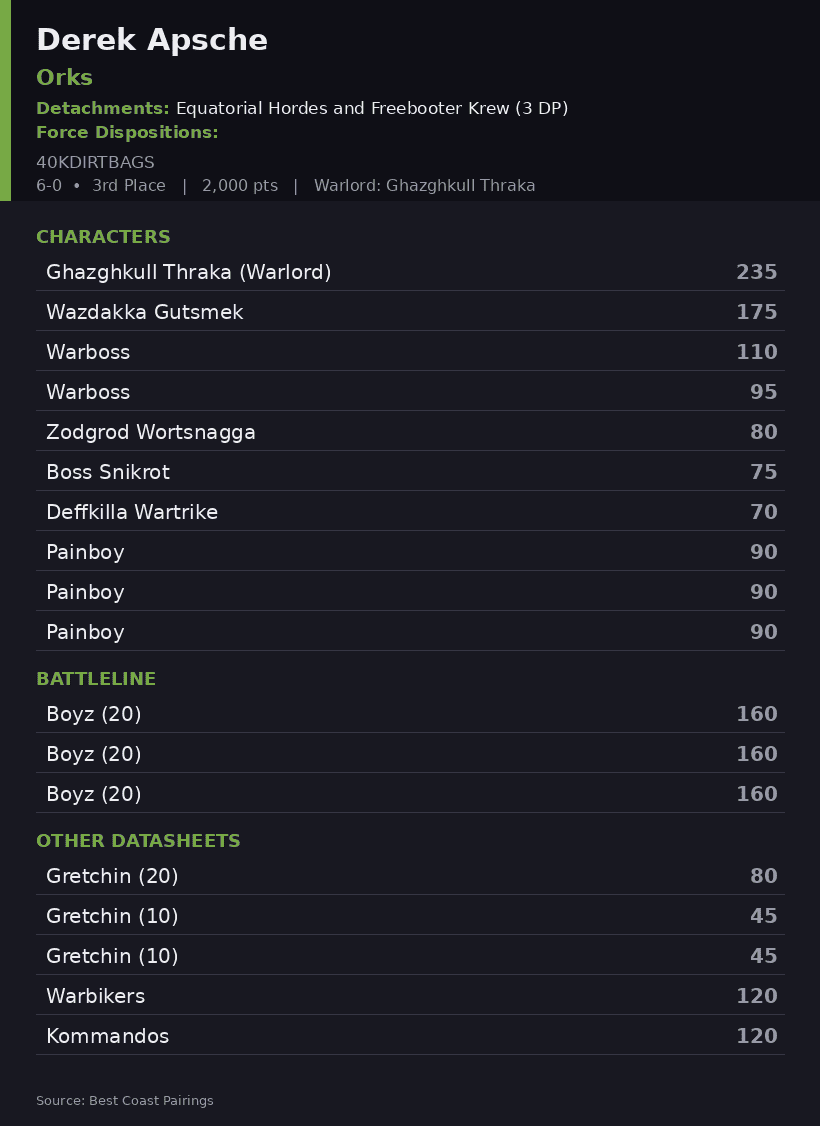Viewport: 820px width, 1126px height.
Task: Click the Deffkilla Wartrike entry
Action: coord(410,511)
